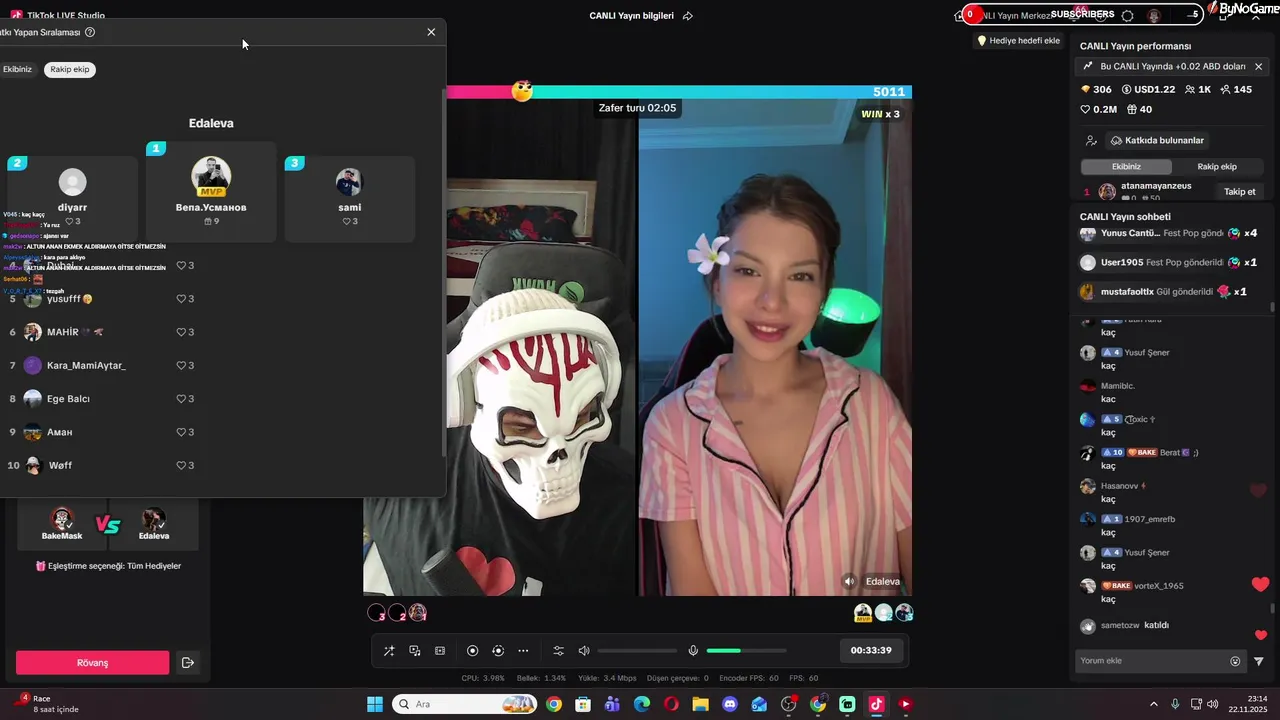Click the viewers count 1K
Viewport: 1280px width, 720px height.
[x=1198, y=90]
